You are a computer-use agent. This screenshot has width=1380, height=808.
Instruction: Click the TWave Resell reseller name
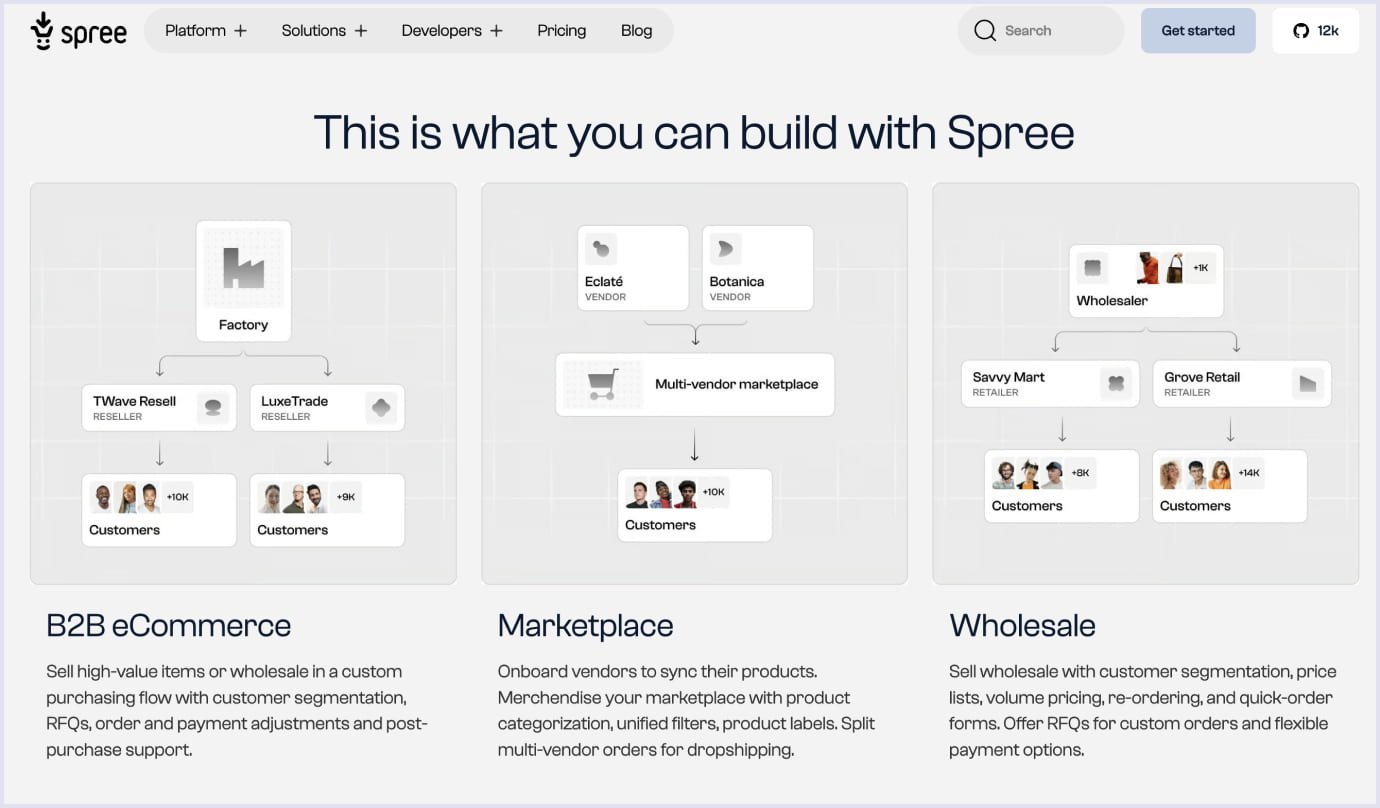pos(134,401)
